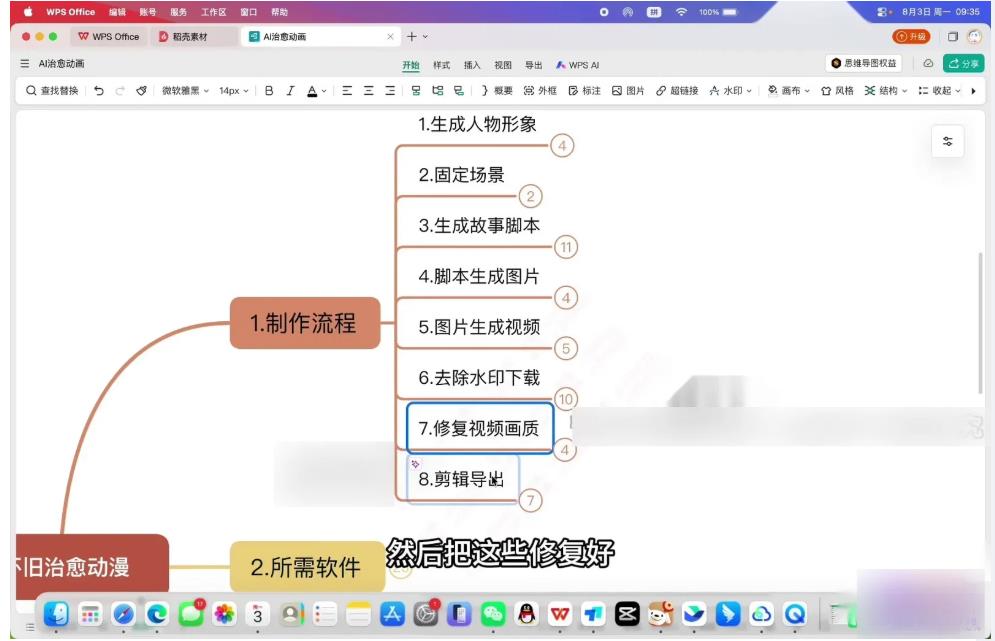This screenshot has height=641, width=995.
Task: Switch to the 导出 ribbon tab
Action: click(534, 65)
